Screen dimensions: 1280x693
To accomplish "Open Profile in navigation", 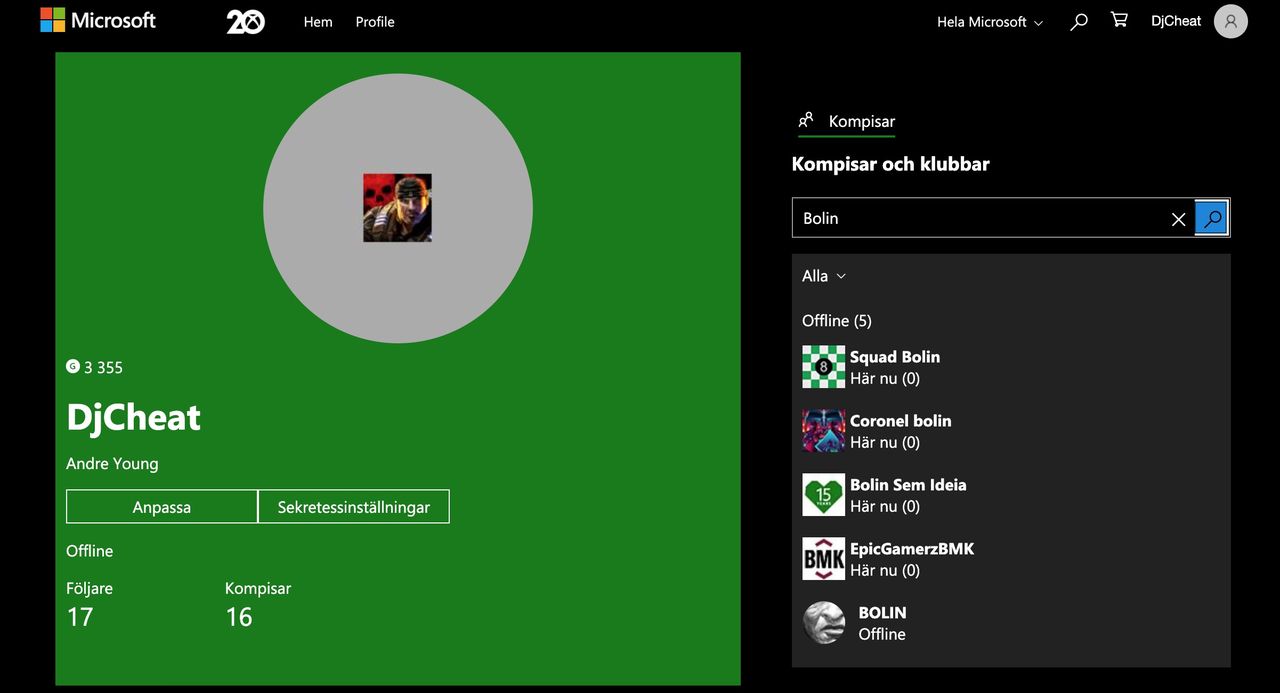I will click(x=375, y=22).
